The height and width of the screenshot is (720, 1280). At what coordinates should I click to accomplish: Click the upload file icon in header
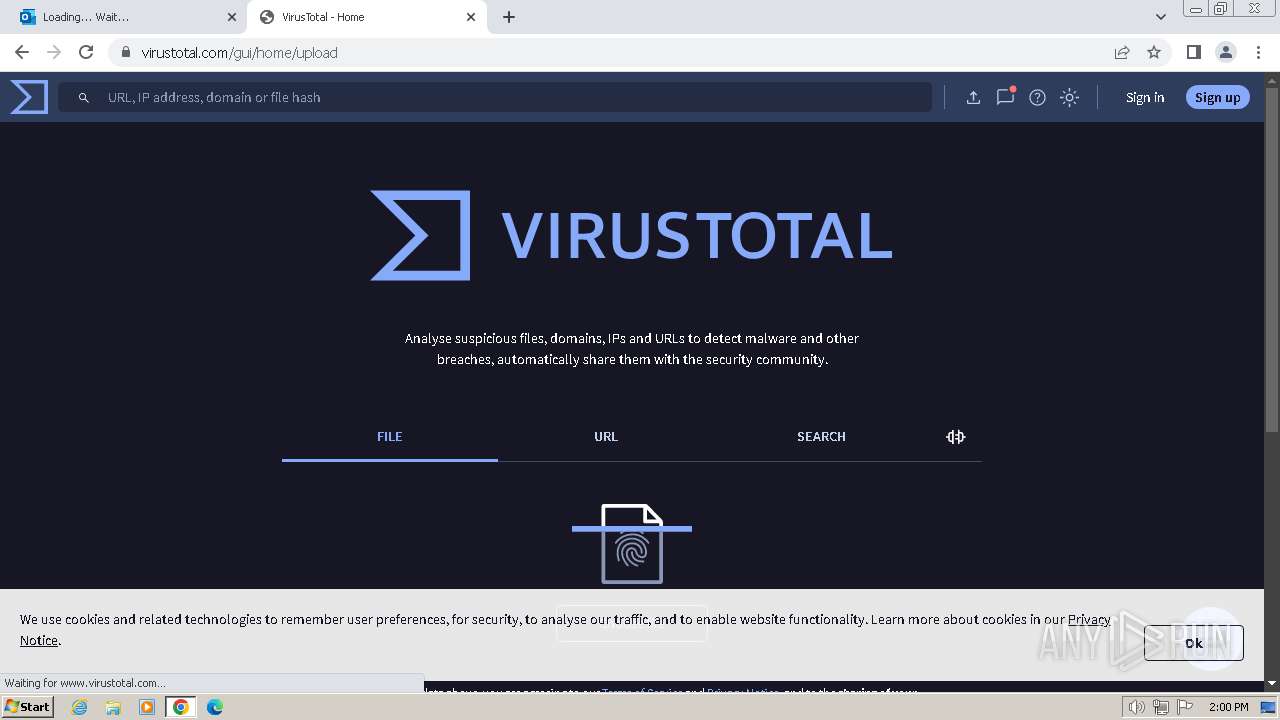[973, 97]
